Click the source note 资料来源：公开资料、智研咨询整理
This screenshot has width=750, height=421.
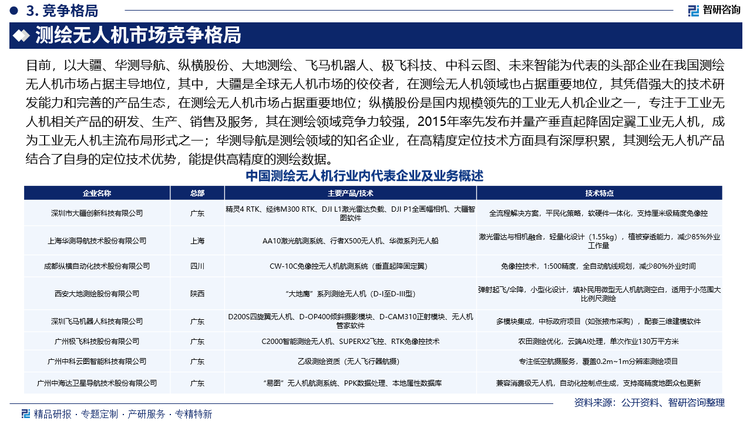[650, 403]
